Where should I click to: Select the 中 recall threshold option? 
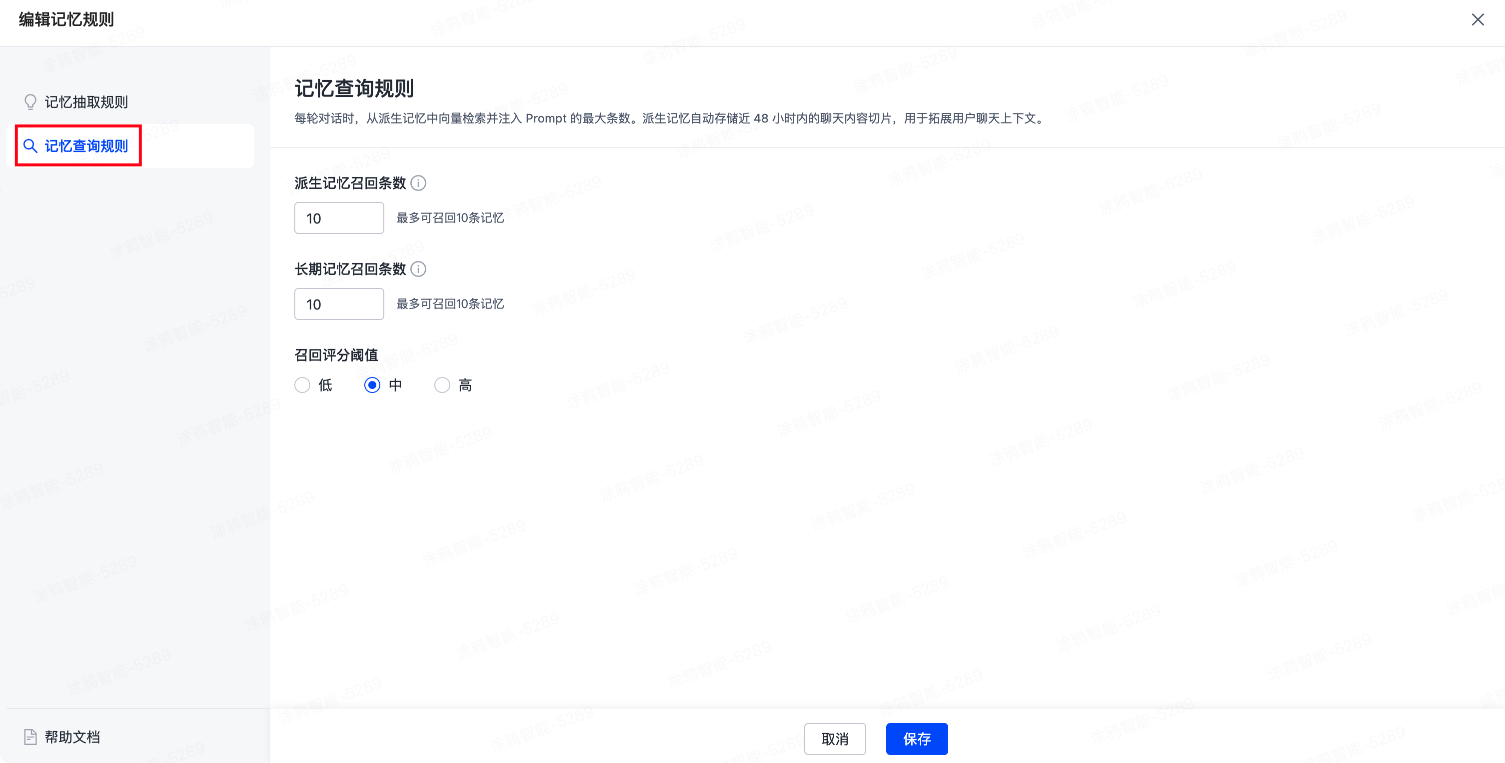(372, 384)
